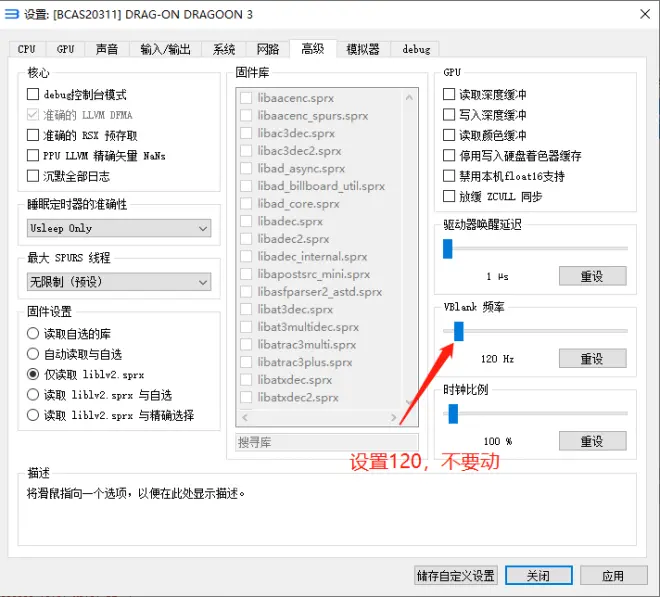Click the 关闭 button
This screenshot has height=597, width=660.
pos(538,576)
